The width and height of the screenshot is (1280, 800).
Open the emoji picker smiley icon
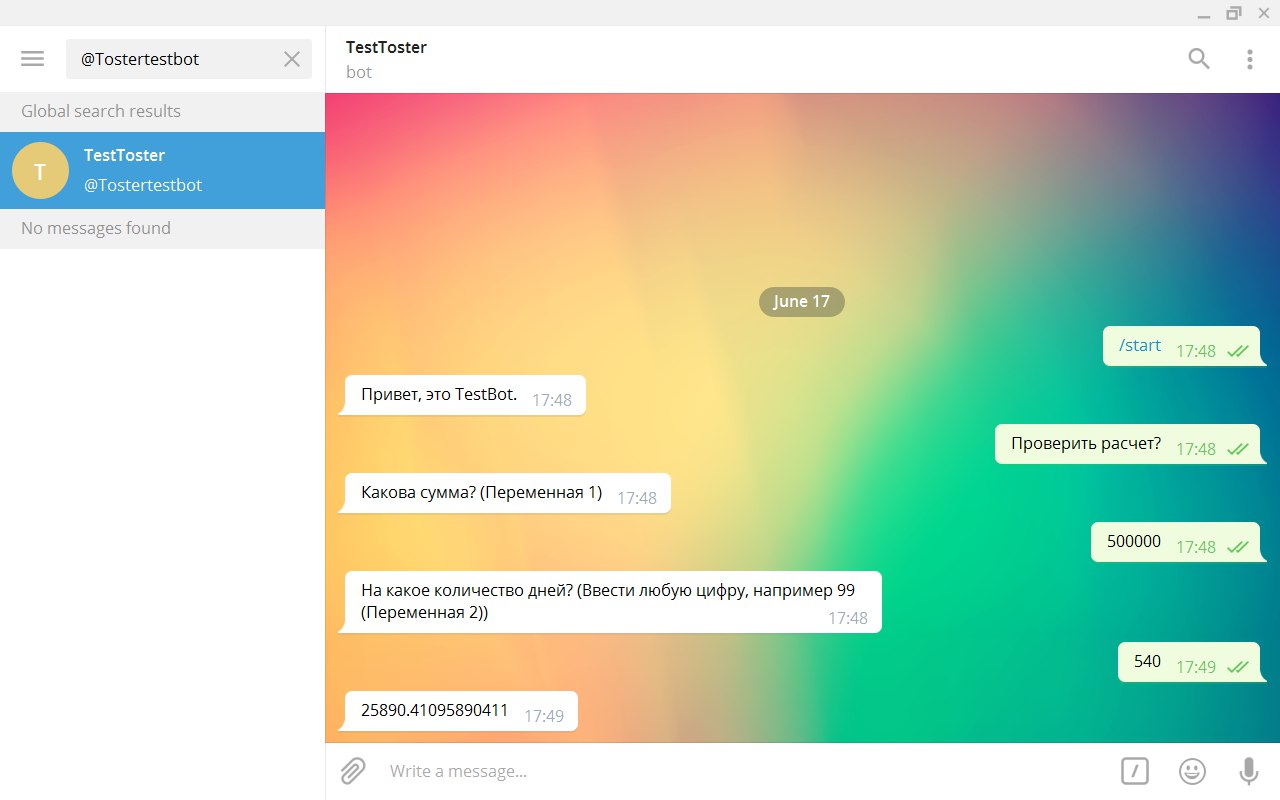1192,771
